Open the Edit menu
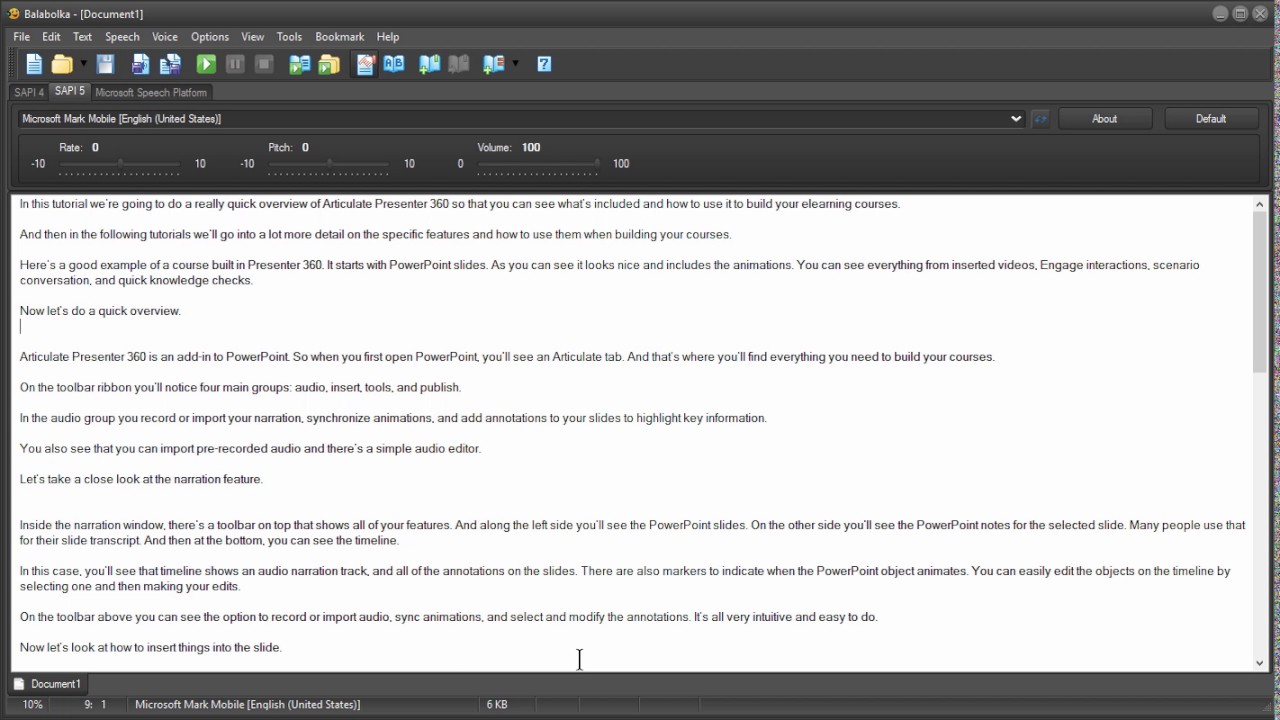 click(51, 37)
